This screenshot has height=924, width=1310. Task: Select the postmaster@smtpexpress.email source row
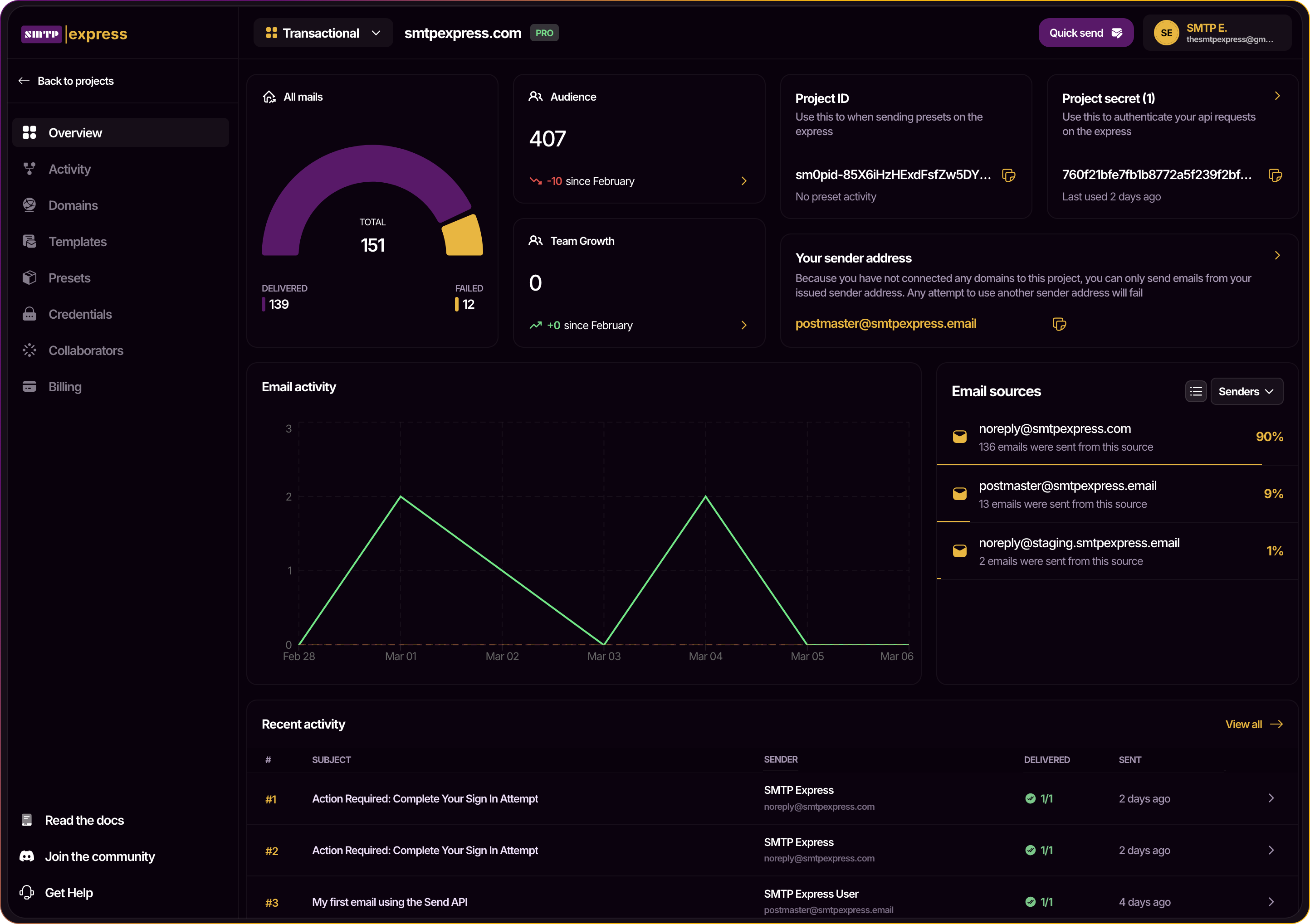coord(1117,494)
